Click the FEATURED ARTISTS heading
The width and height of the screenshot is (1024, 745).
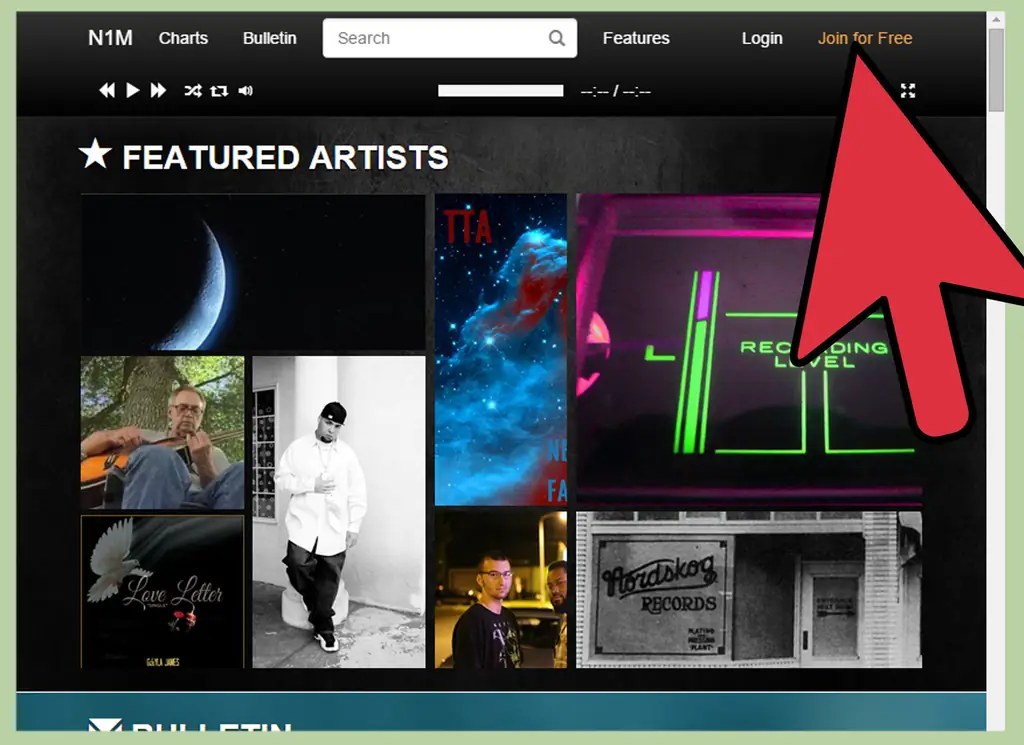point(285,157)
